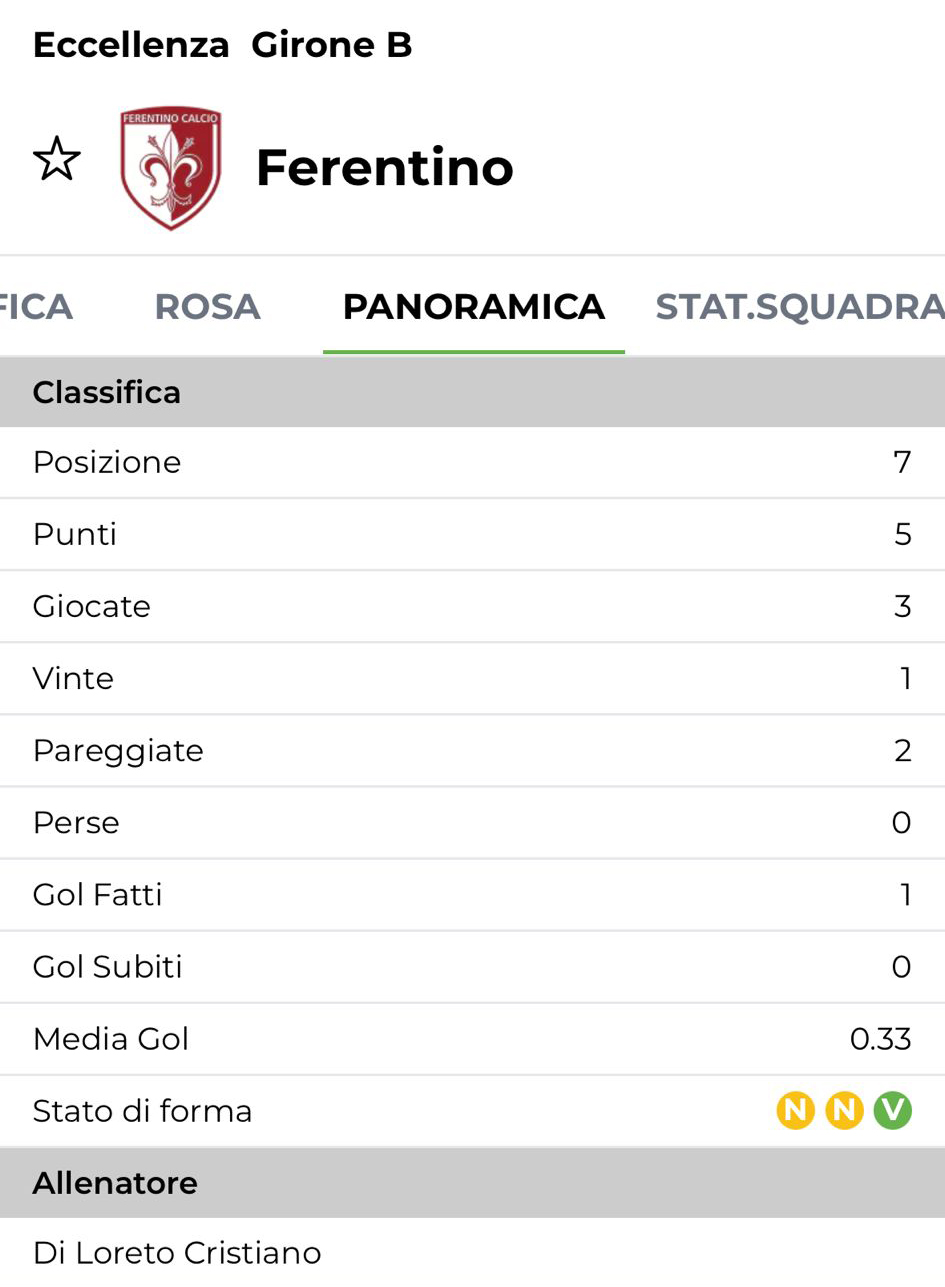Switch to the ROSA tab
Image resolution: width=945 pixels, height=1287 pixels.
click(x=207, y=307)
